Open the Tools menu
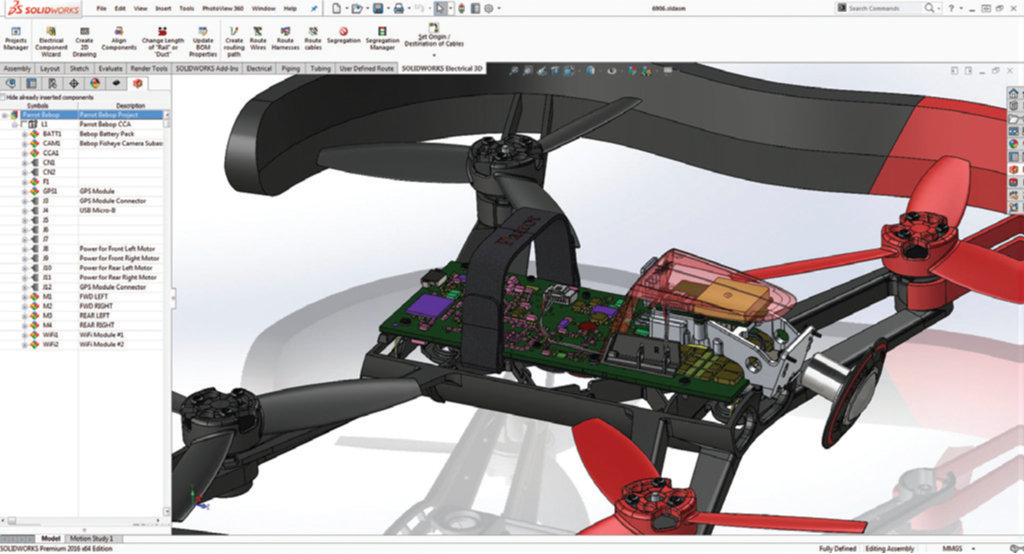The height and width of the screenshot is (554, 1024). [x=186, y=8]
